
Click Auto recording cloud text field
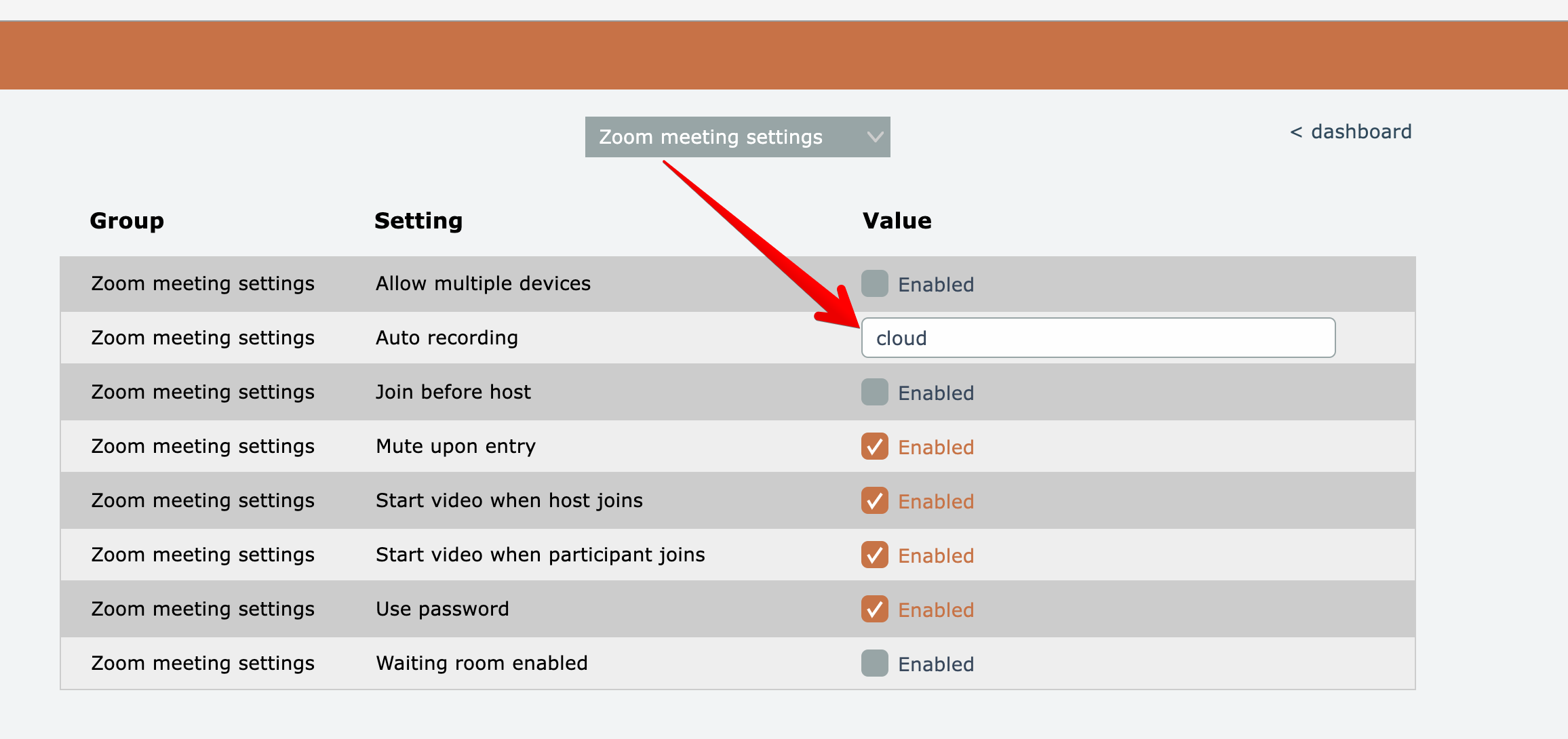[x=1097, y=338]
